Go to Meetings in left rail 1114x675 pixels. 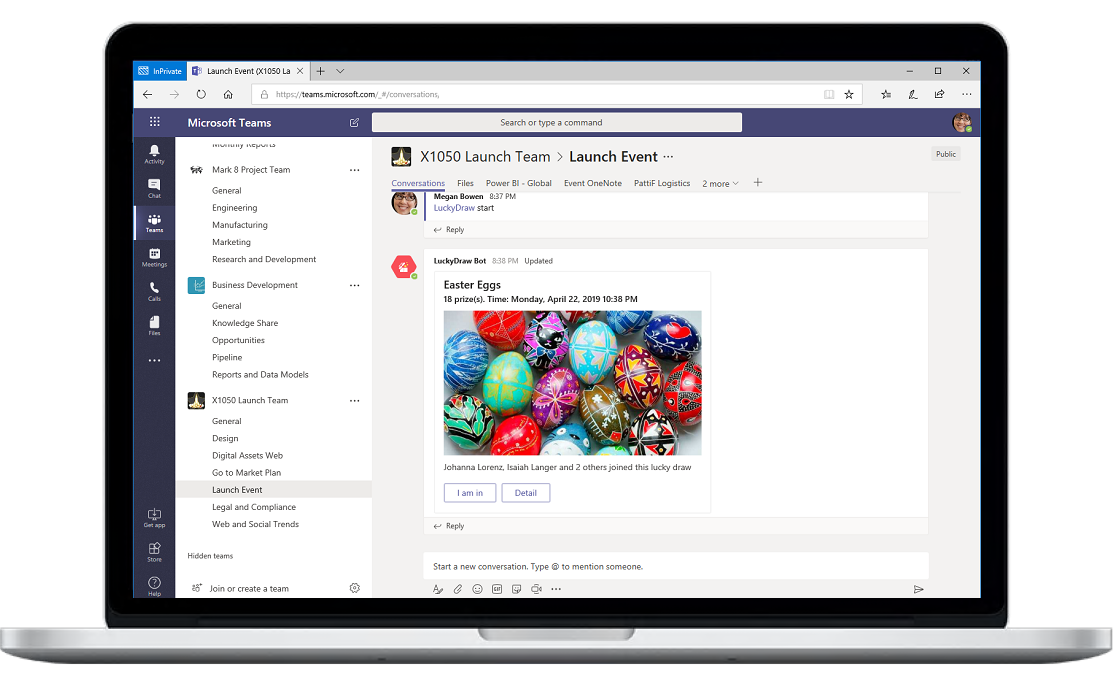tap(154, 257)
